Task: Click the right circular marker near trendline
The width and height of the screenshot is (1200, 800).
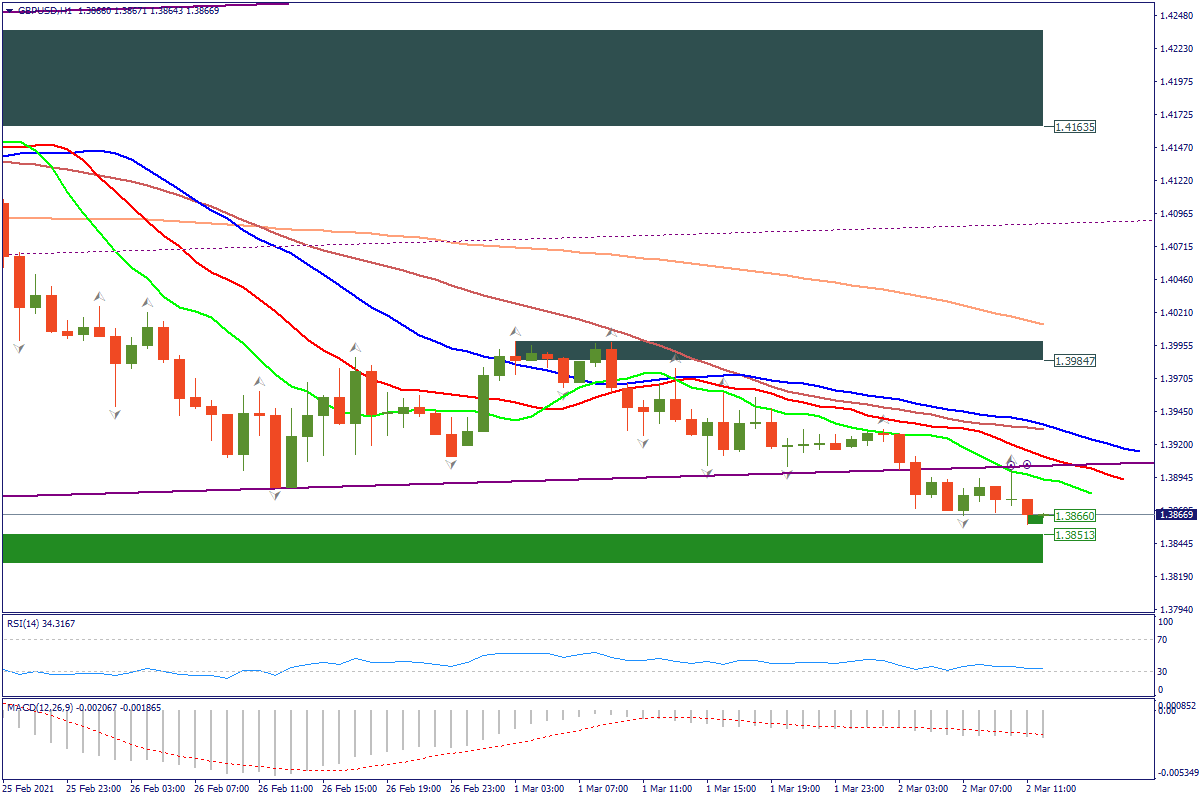Action: click(x=1027, y=465)
